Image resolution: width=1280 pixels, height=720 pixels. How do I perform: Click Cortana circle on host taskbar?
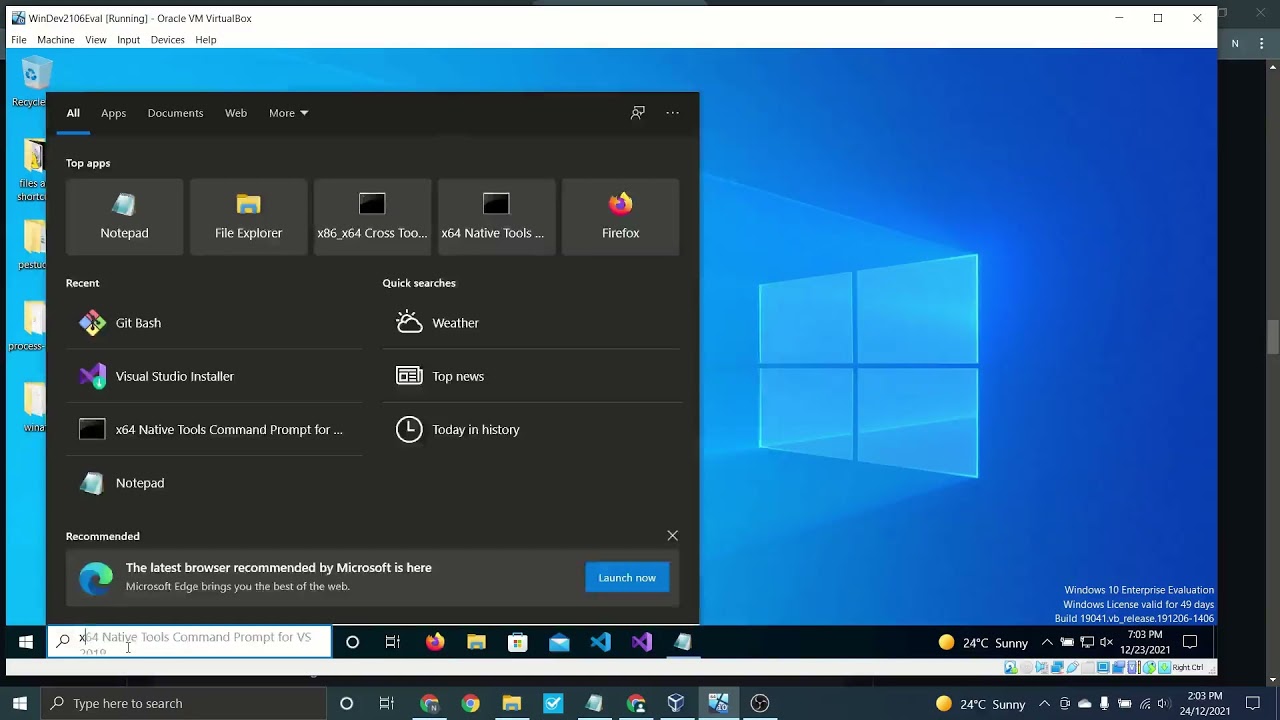[346, 704]
